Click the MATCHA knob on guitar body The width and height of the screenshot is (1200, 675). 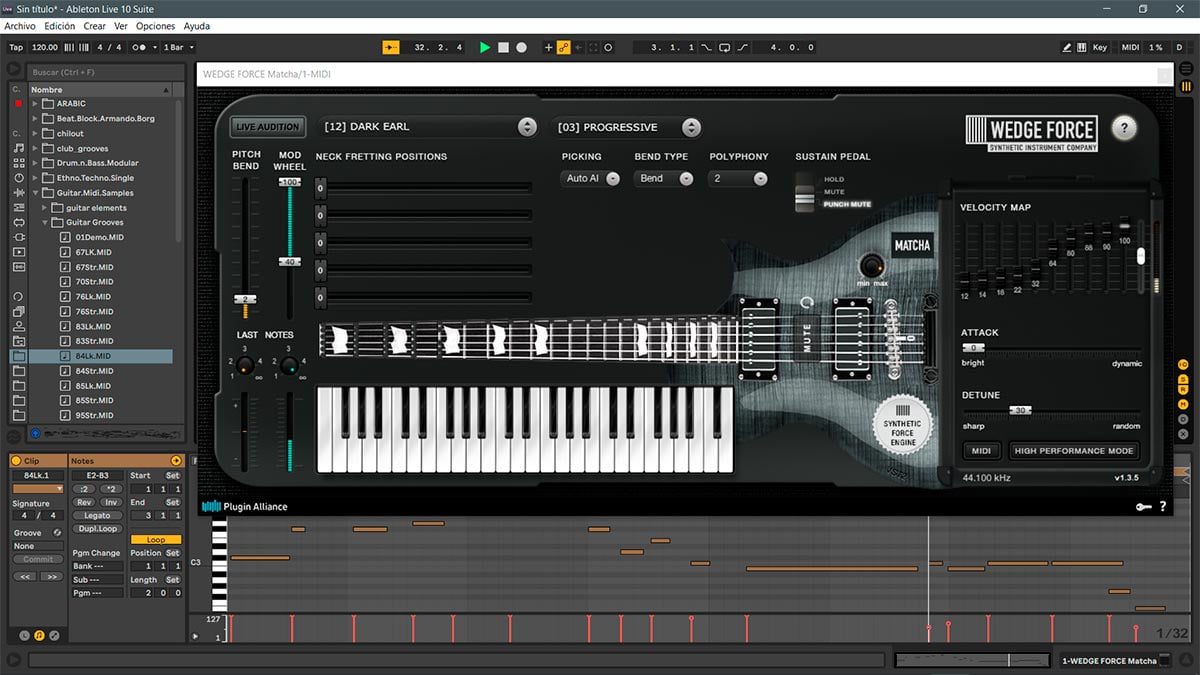point(872,265)
